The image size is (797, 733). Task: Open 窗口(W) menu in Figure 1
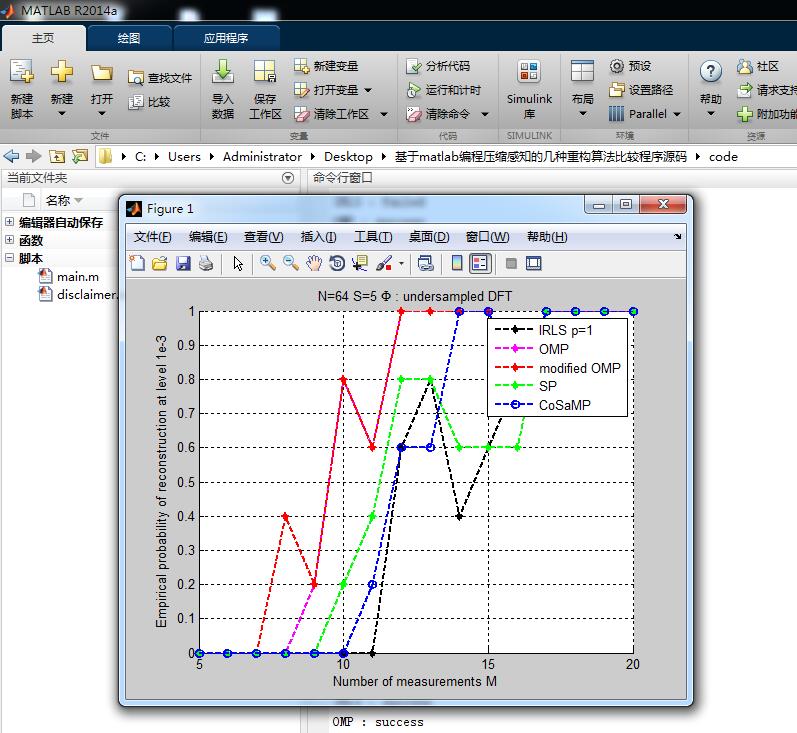point(487,237)
